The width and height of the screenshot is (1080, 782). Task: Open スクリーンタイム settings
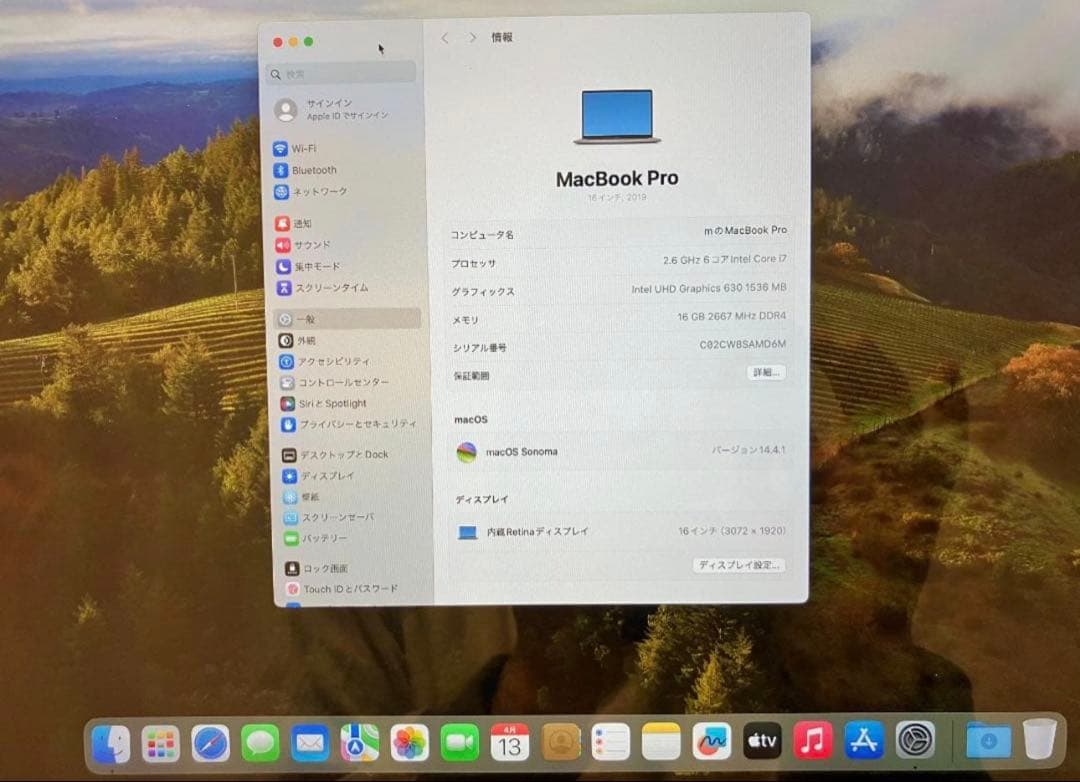click(x=322, y=287)
